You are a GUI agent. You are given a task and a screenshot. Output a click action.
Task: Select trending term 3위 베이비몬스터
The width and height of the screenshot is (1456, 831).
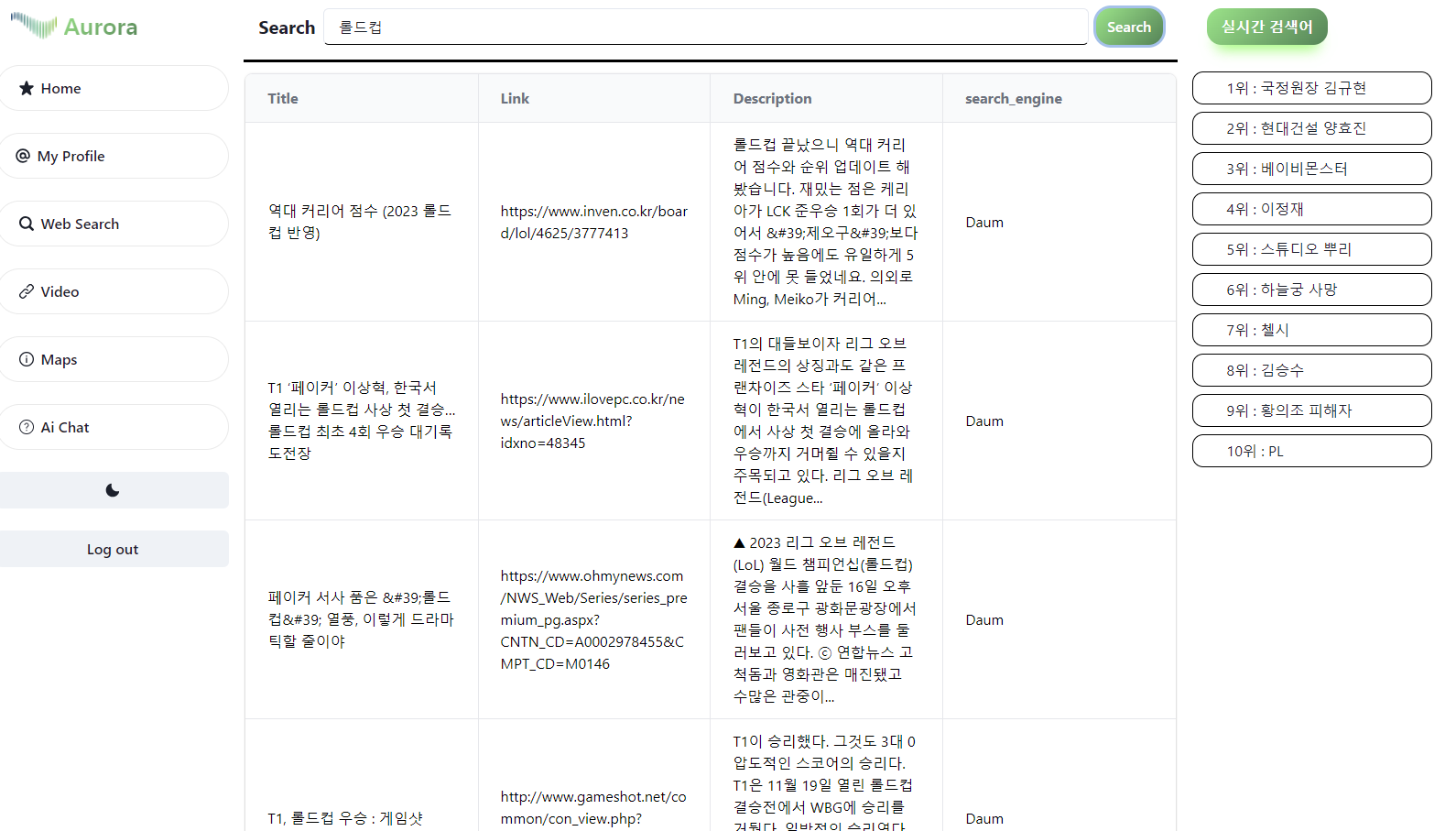coord(1311,169)
